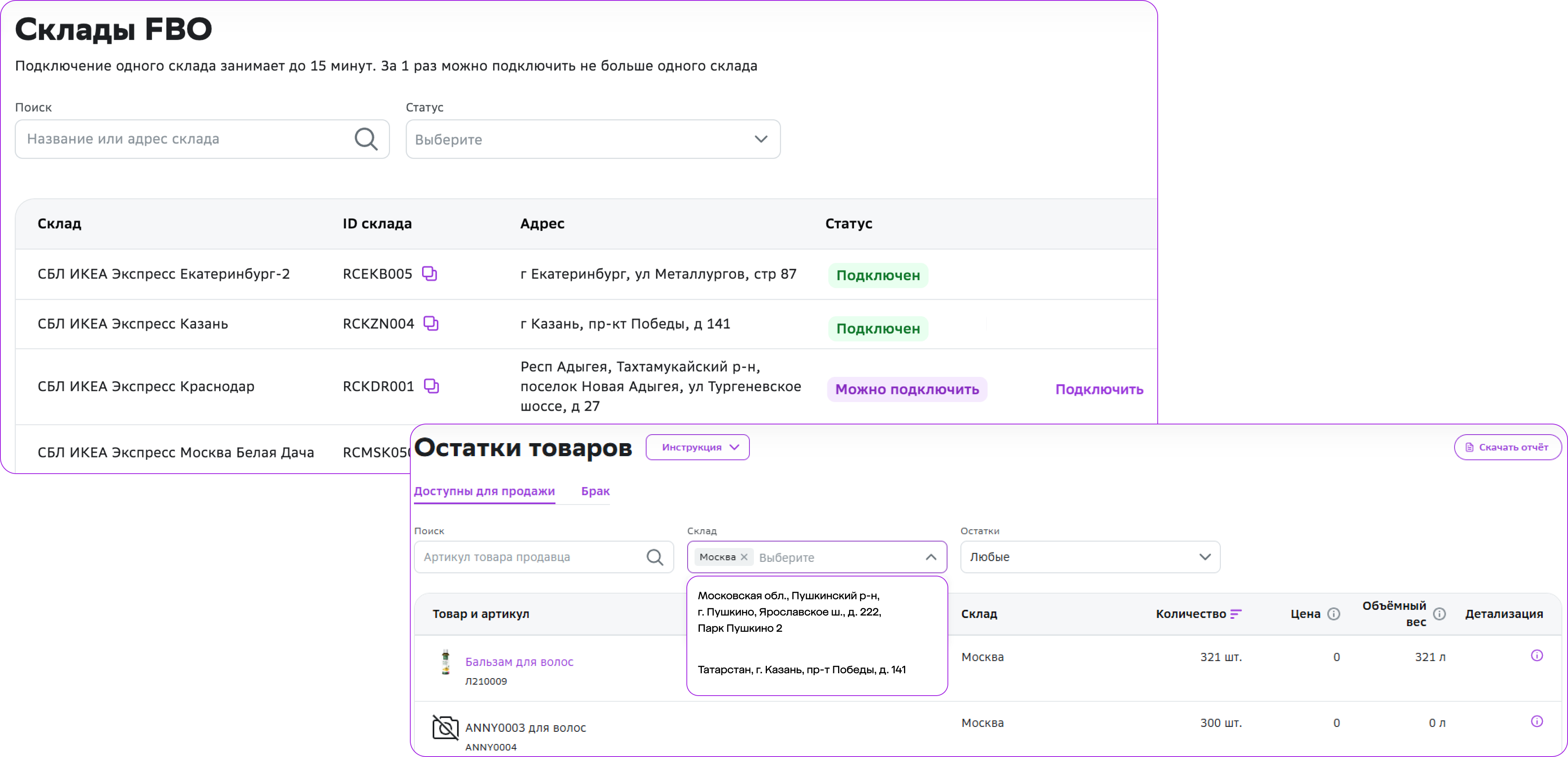
Task: Click the ID склада column header
Action: point(377,223)
